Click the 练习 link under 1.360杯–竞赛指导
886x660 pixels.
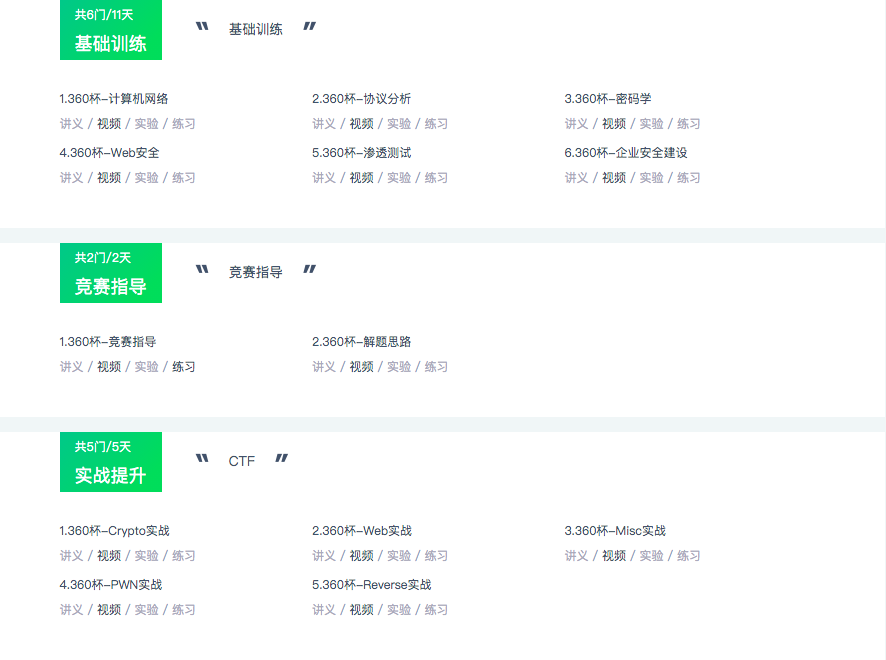[183, 367]
